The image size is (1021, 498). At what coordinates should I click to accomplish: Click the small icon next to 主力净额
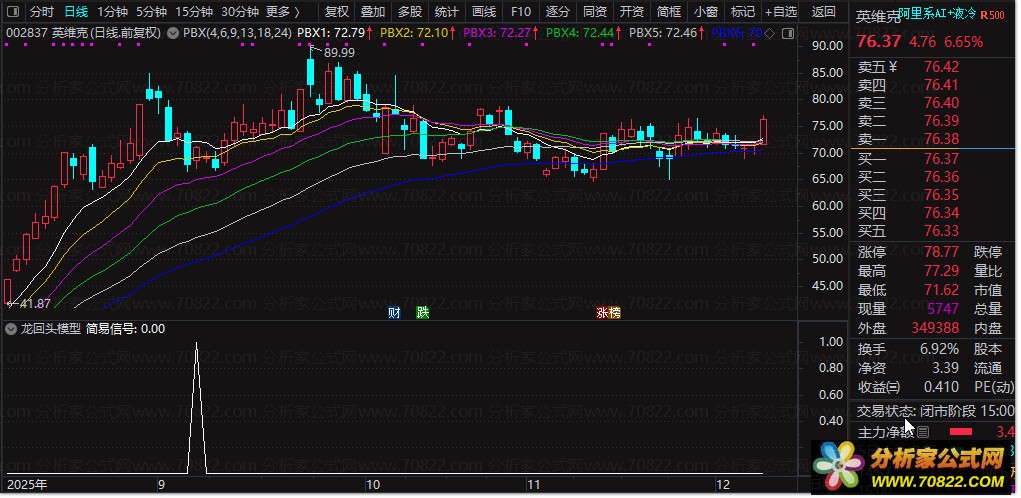923,432
